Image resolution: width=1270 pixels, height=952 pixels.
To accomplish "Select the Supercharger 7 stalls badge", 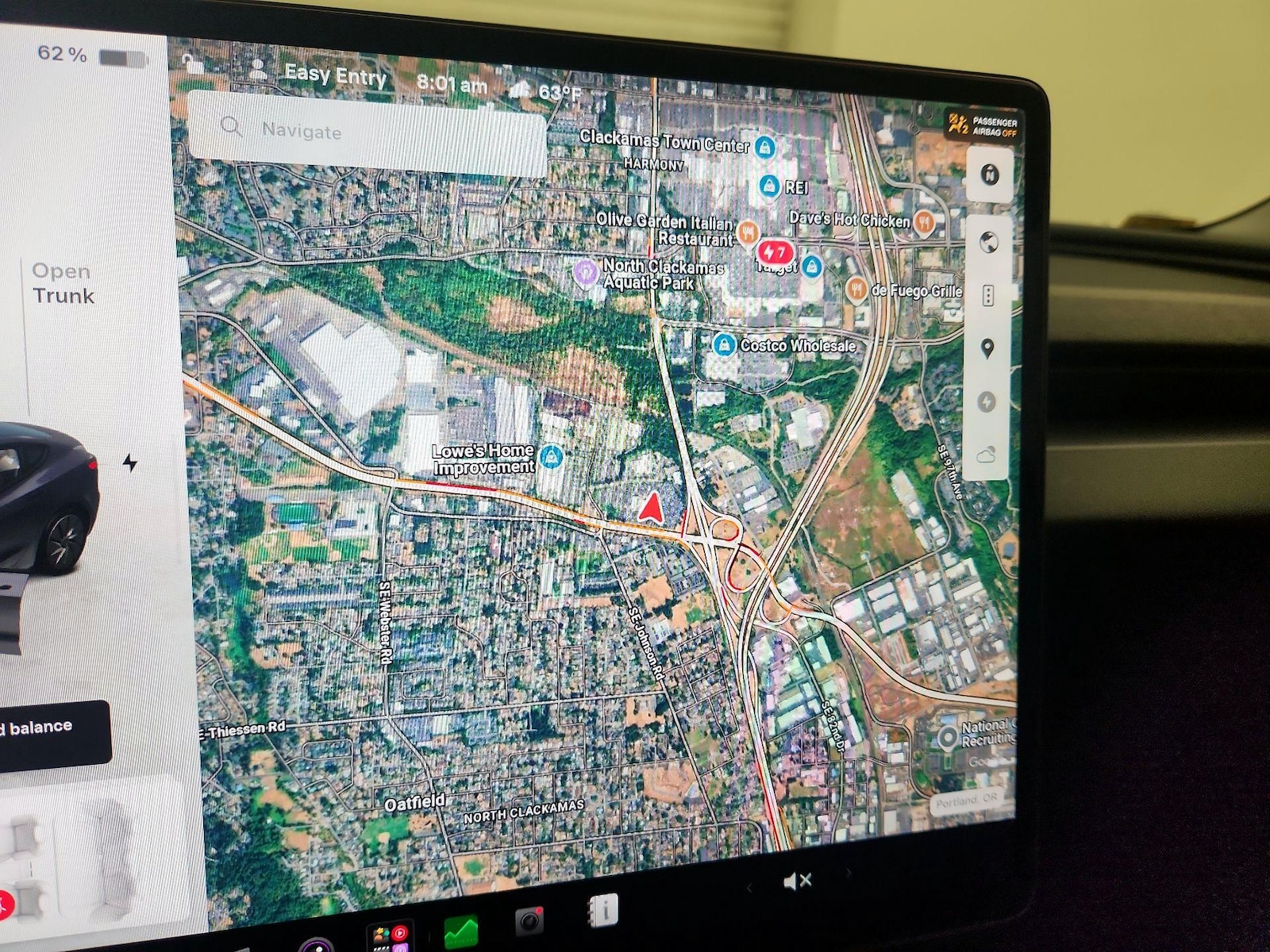I will tap(774, 252).
